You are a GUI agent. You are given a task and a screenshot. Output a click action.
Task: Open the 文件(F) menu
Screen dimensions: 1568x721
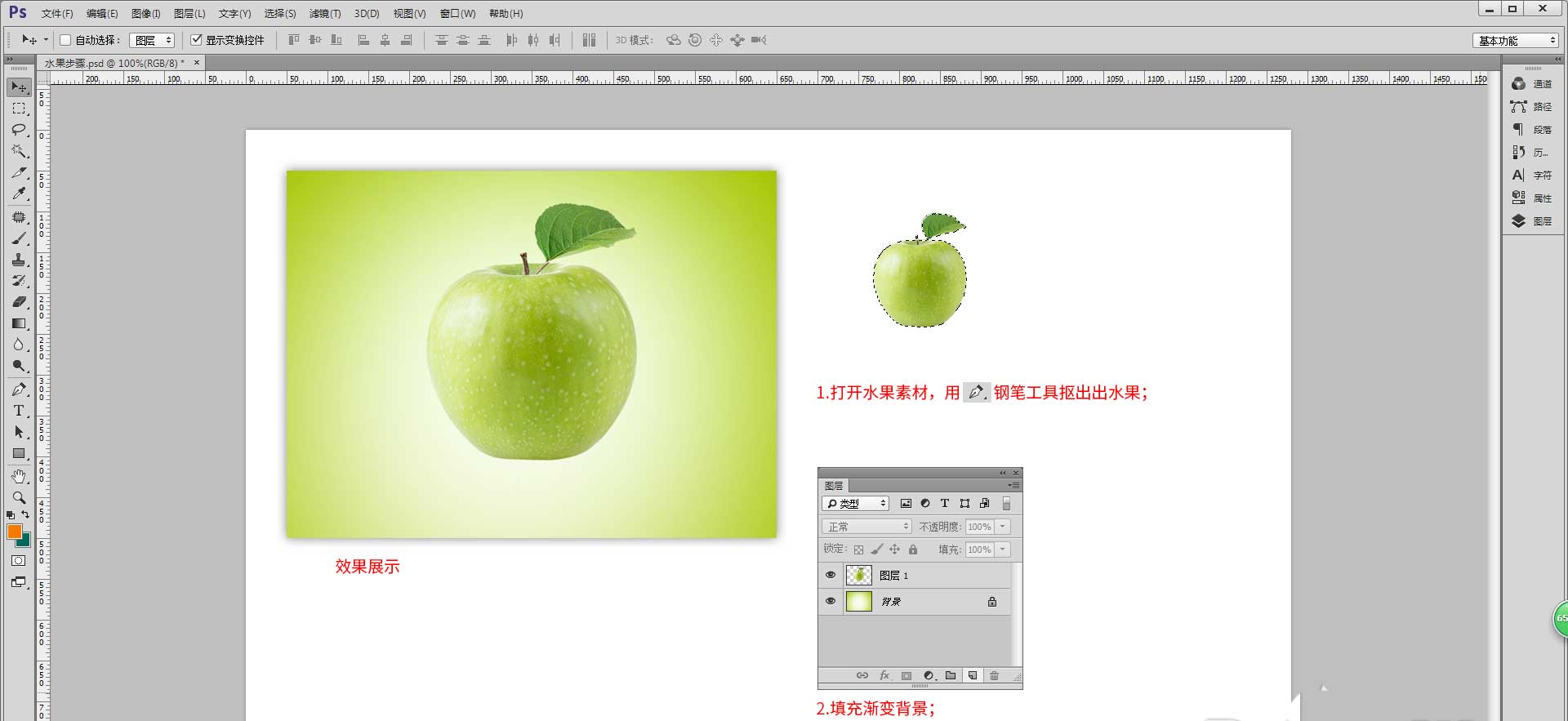coord(57,14)
